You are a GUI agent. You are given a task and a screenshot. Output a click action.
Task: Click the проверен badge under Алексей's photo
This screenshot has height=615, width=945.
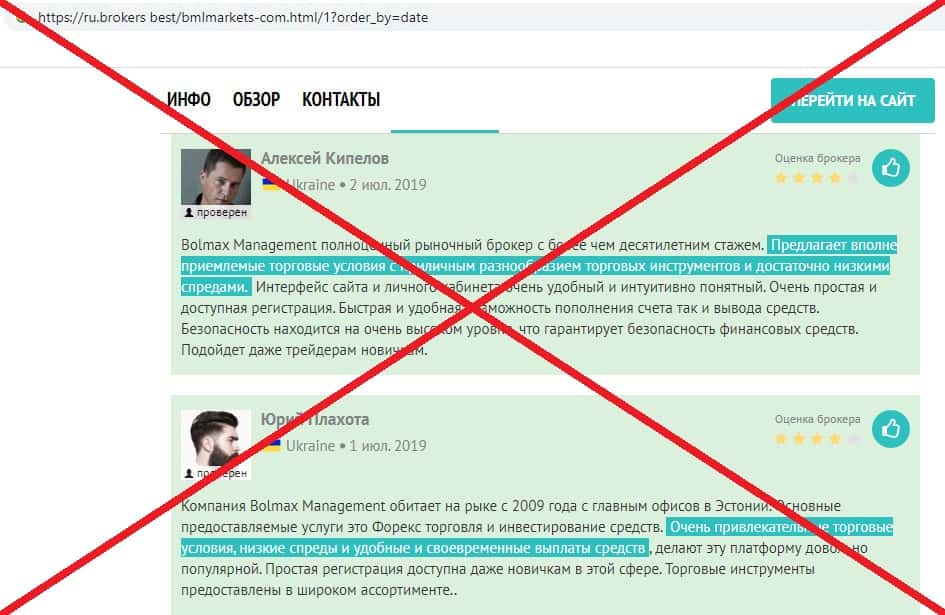(x=216, y=212)
